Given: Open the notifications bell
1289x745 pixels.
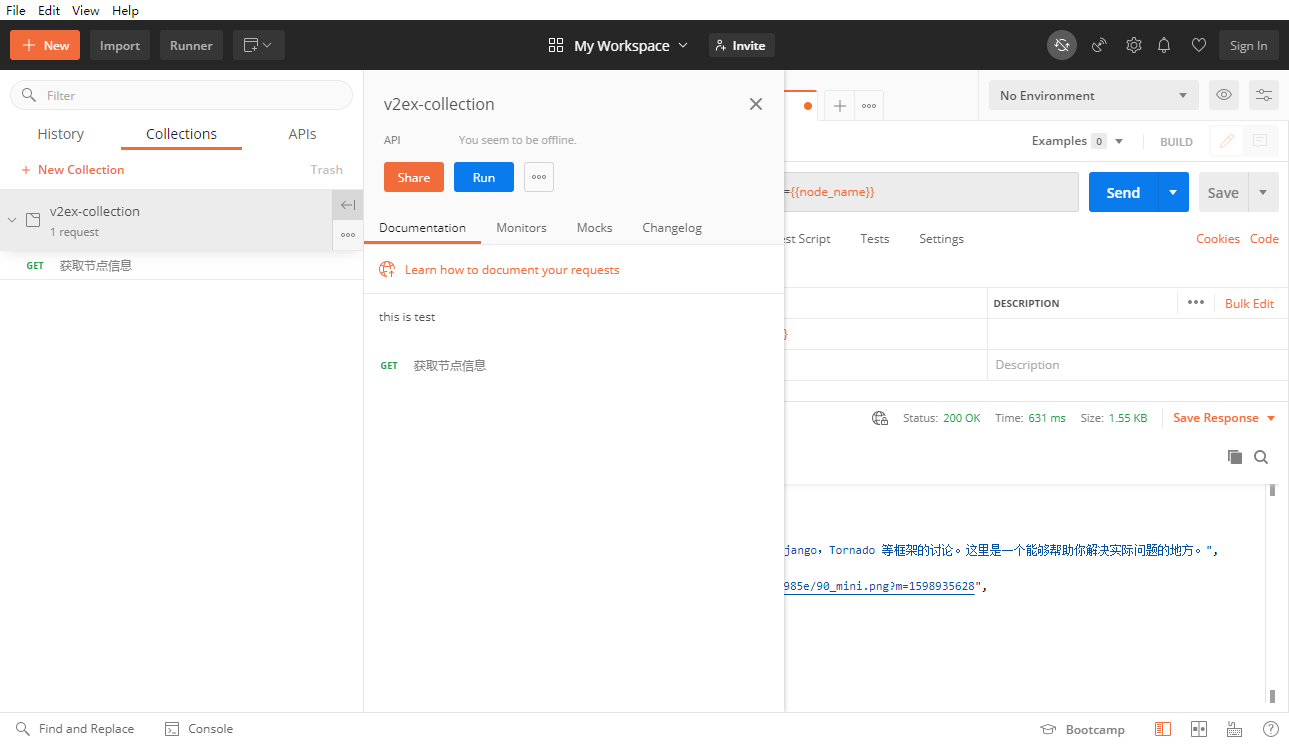Looking at the screenshot, I should [x=1164, y=45].
